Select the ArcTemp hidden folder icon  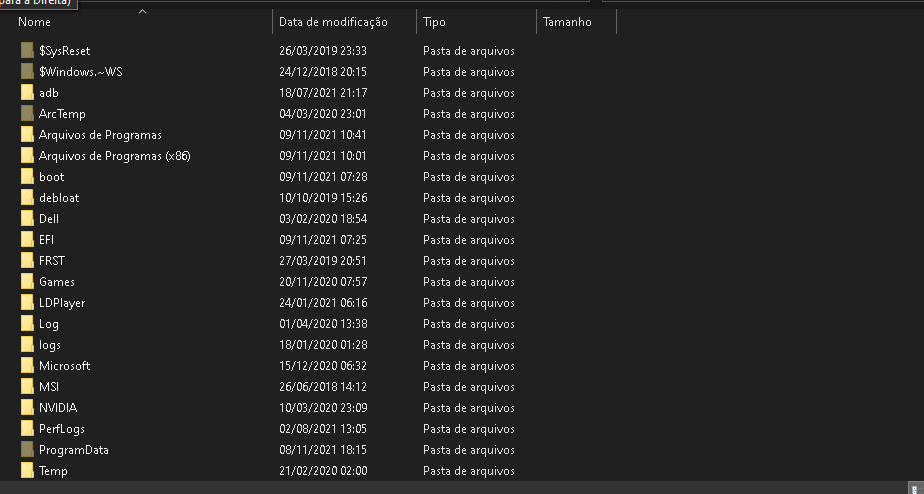click(27, 114)
